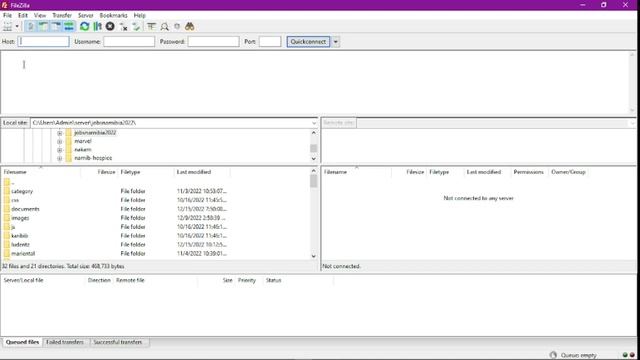Screen dimensions: 640x360
Task: Select the category folder row
Action: tap(155, 191)
